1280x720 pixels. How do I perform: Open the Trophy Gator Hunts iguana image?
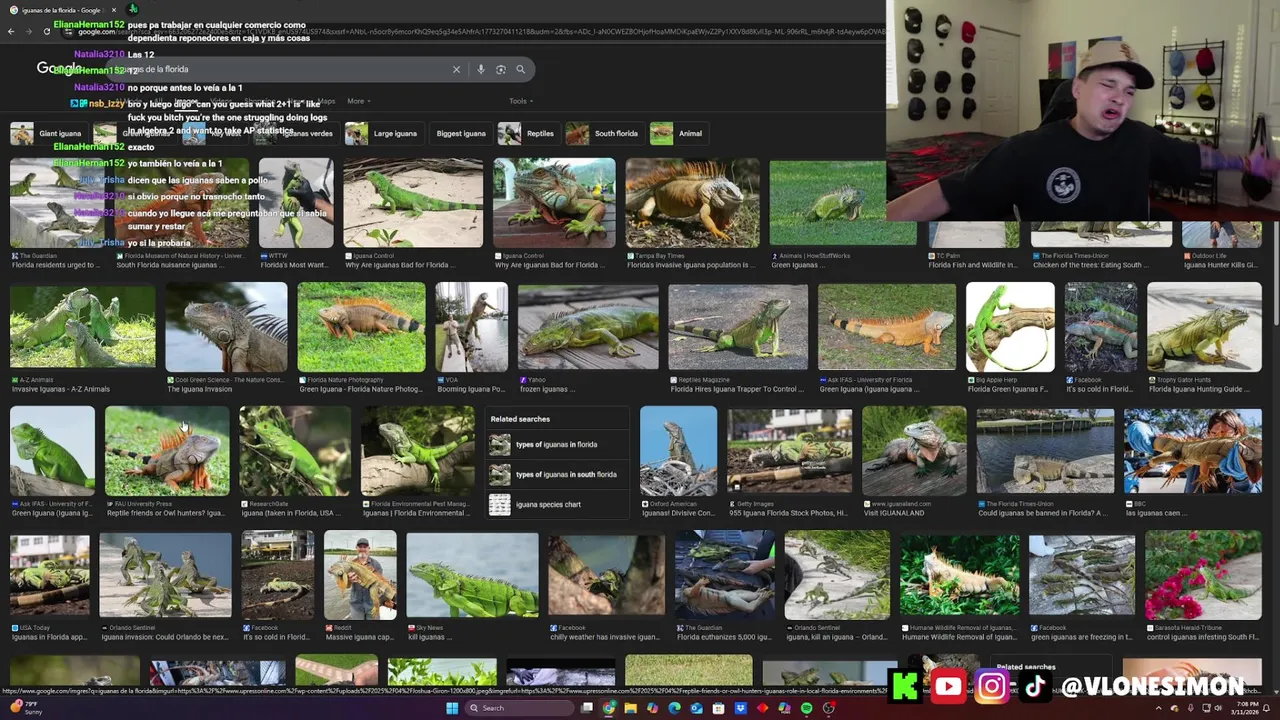click(x=1204, y=327)
